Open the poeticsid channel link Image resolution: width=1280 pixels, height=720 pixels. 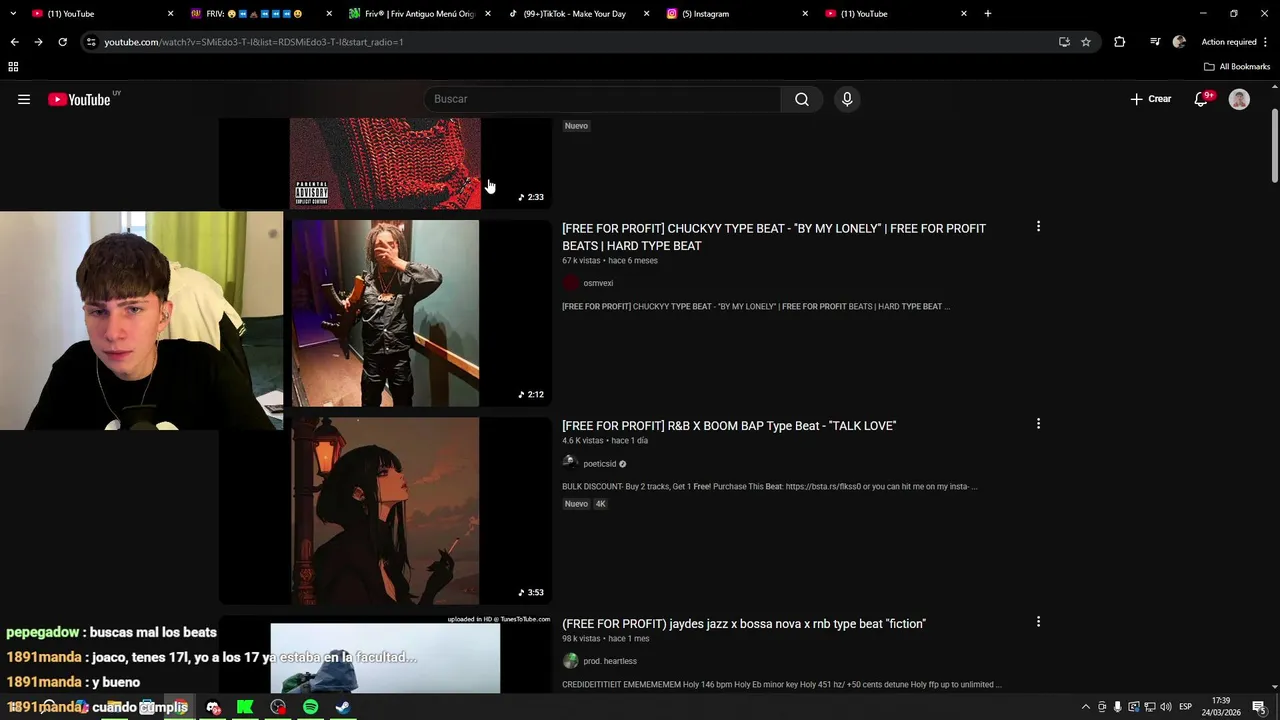600,464
